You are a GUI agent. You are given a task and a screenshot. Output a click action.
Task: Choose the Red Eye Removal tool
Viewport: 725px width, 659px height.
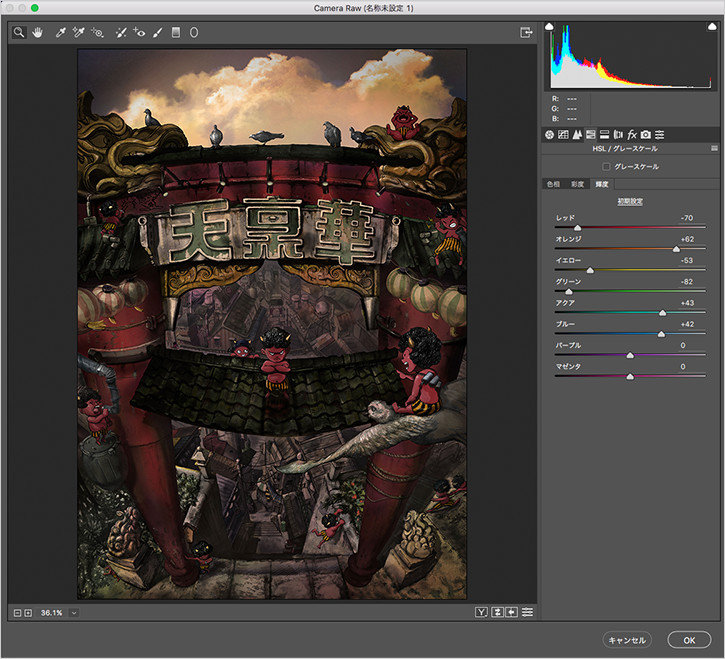(139, 32)
